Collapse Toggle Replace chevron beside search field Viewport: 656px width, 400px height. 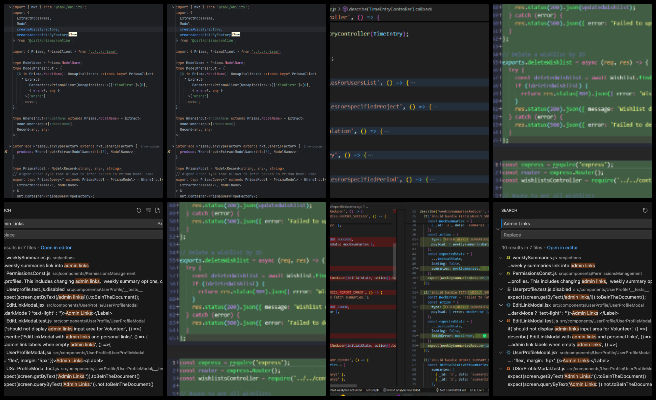497,229
